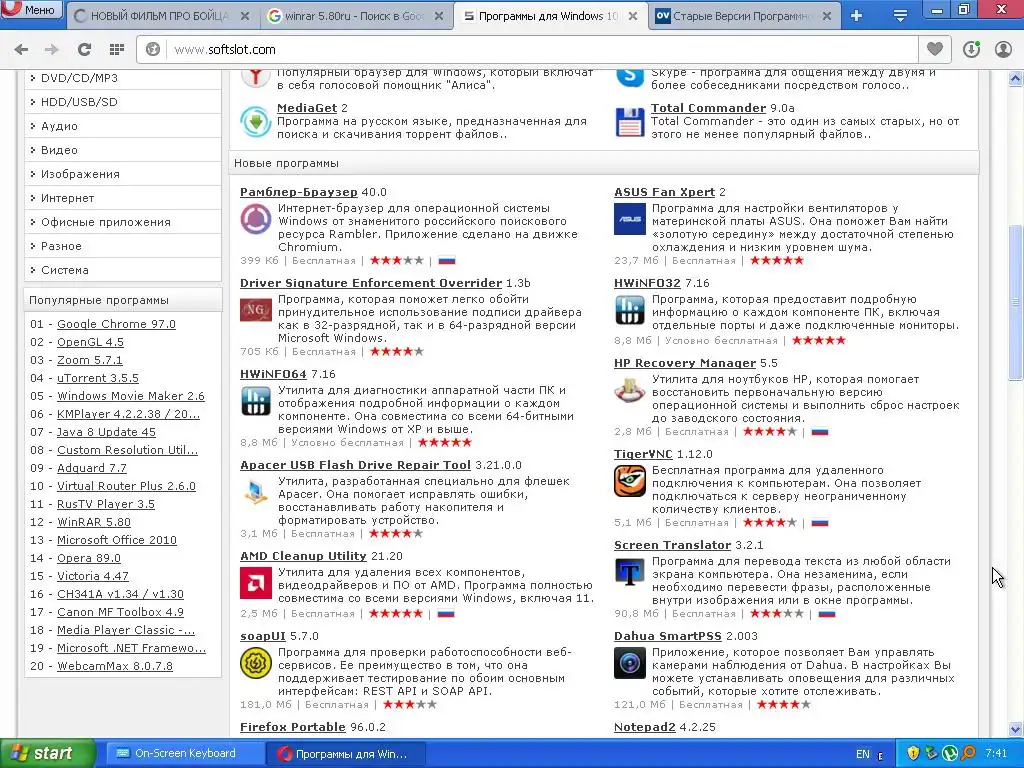This screenshot has height=768, width=1024.
Task: Click the EN language indicator in tray
Action: (862, 754)
